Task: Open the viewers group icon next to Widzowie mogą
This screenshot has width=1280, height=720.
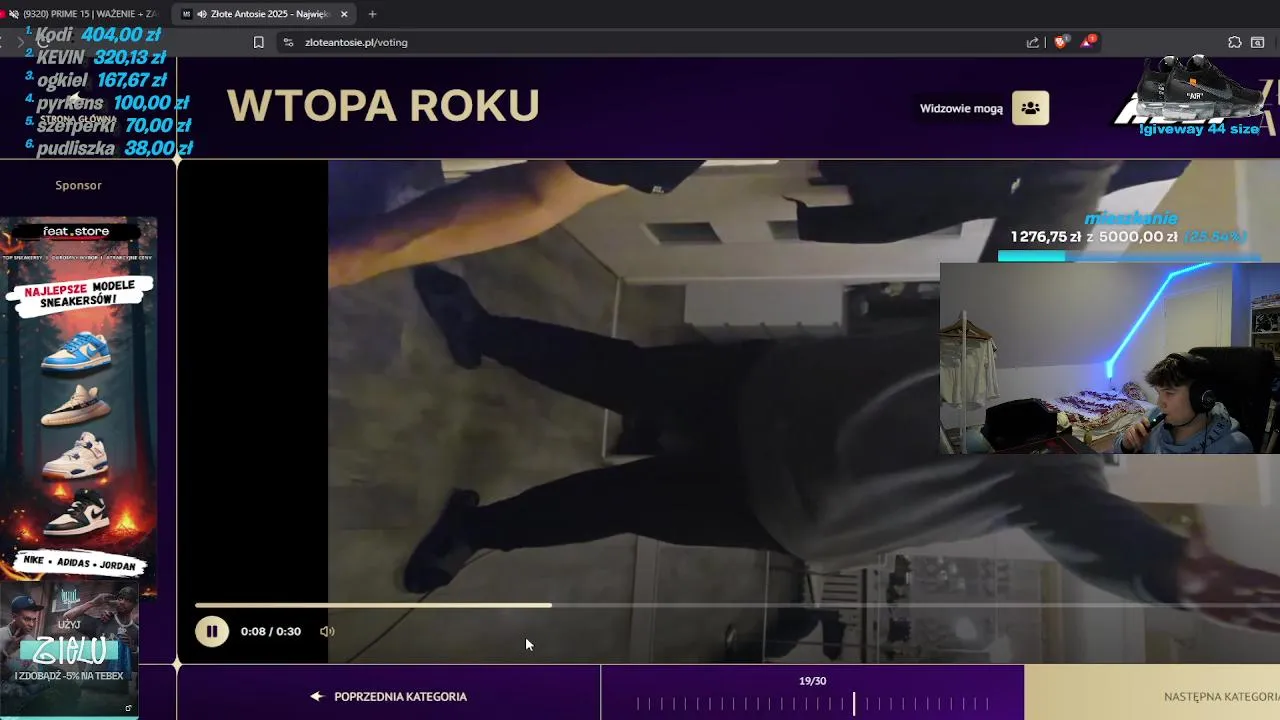Action: click(1030, 108)
